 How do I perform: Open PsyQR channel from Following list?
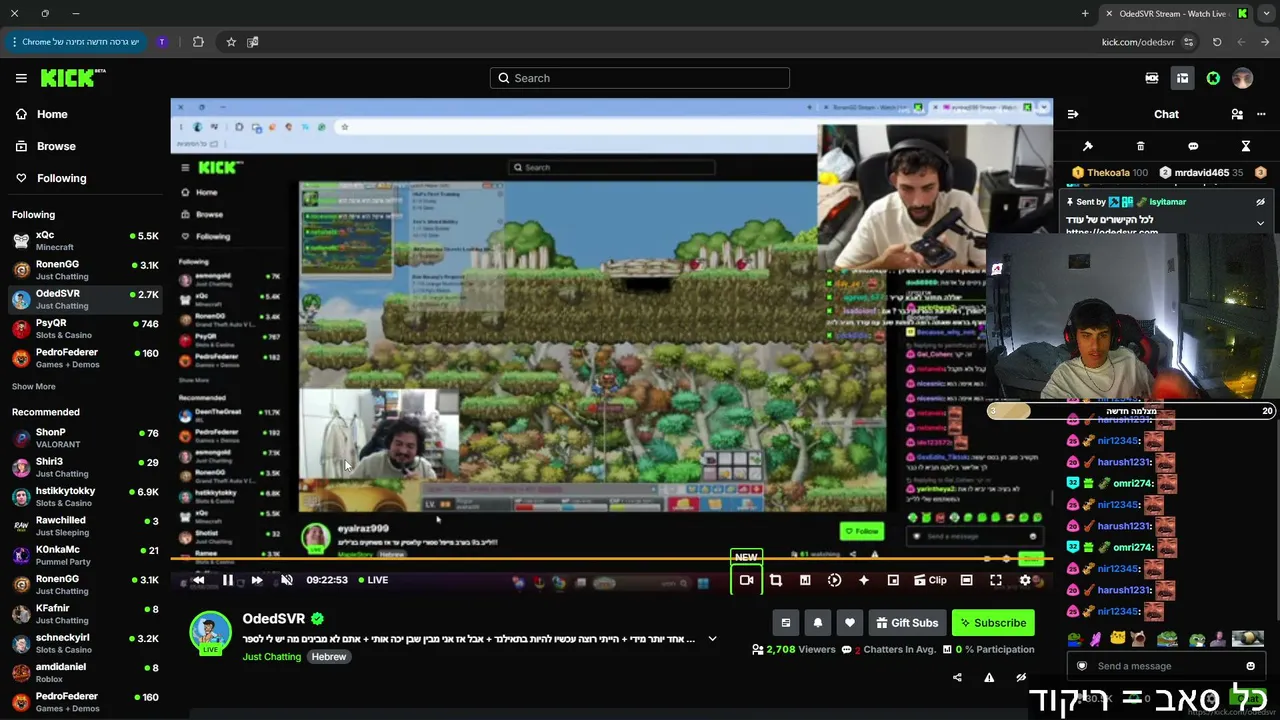85,329
